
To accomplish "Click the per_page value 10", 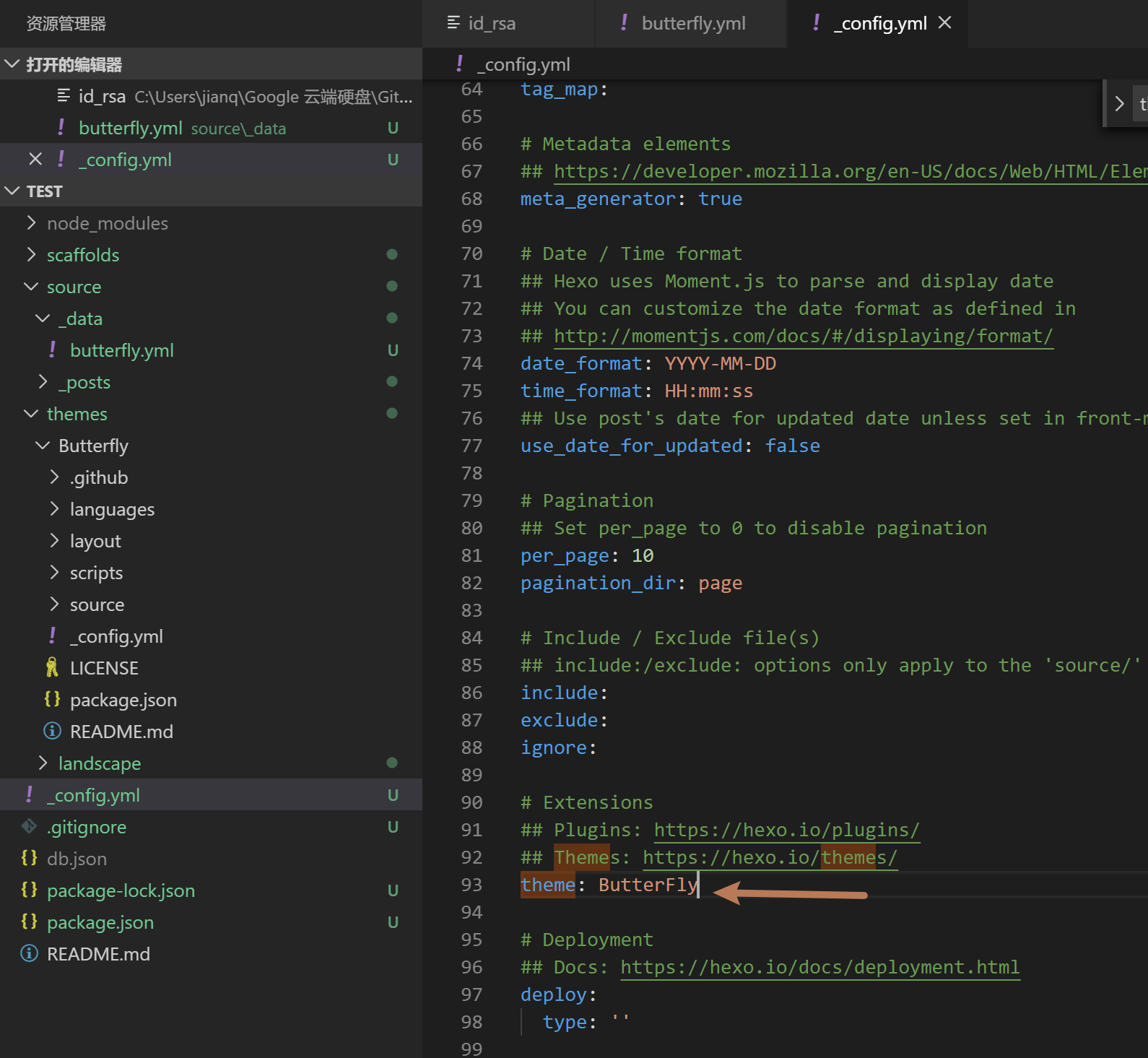I will point(643,555).
